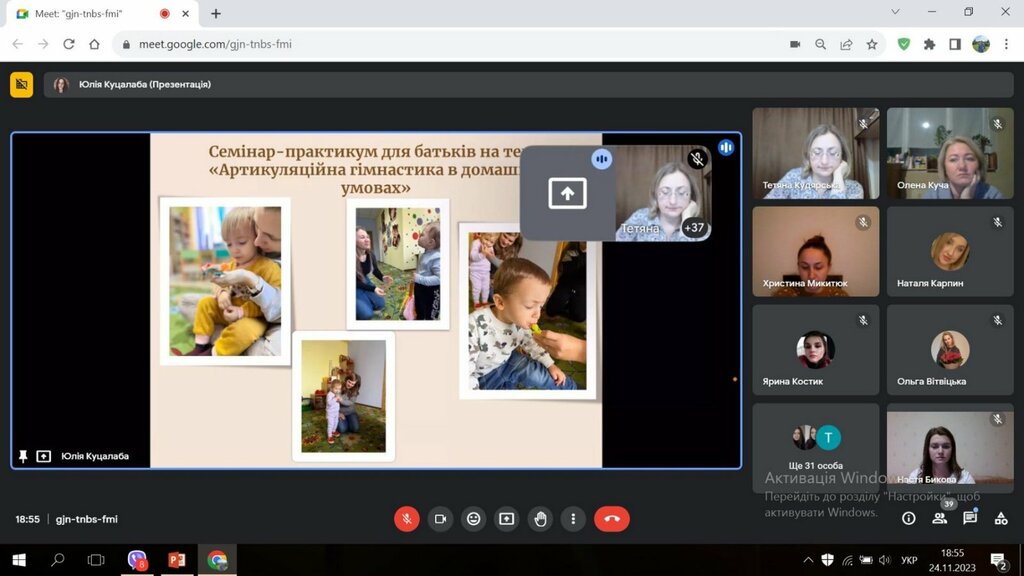This screenshot has height=576, width=1024.
Task: Show the participants list with 39 people
Action: (x=939, y=518)
